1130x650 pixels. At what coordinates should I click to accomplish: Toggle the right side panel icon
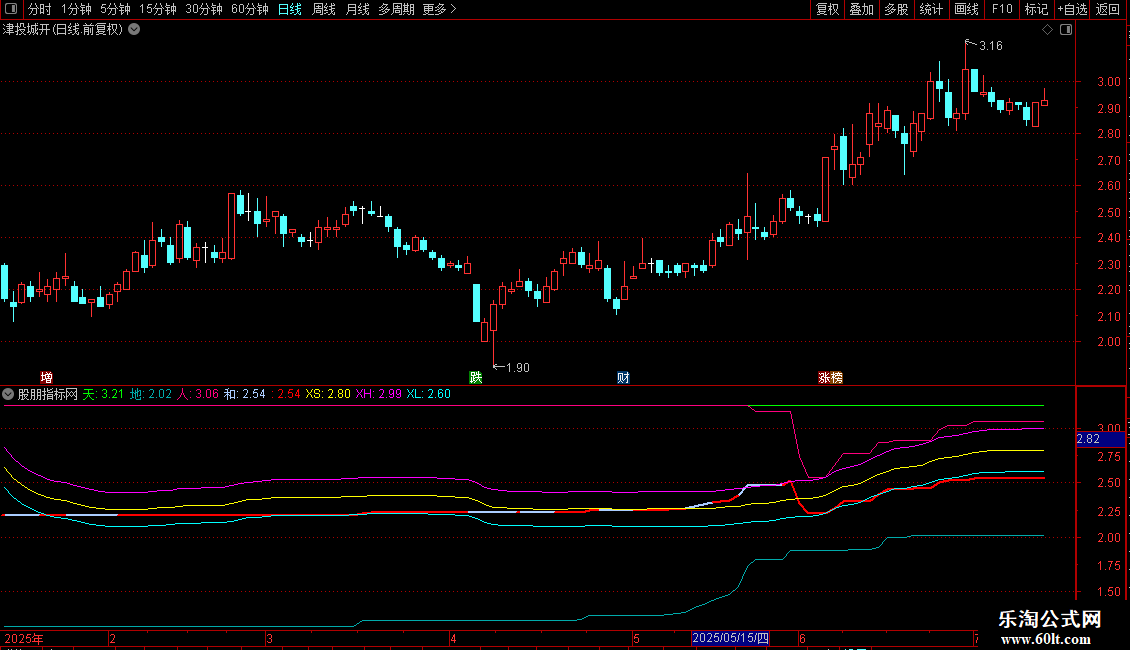[1066, 30]
